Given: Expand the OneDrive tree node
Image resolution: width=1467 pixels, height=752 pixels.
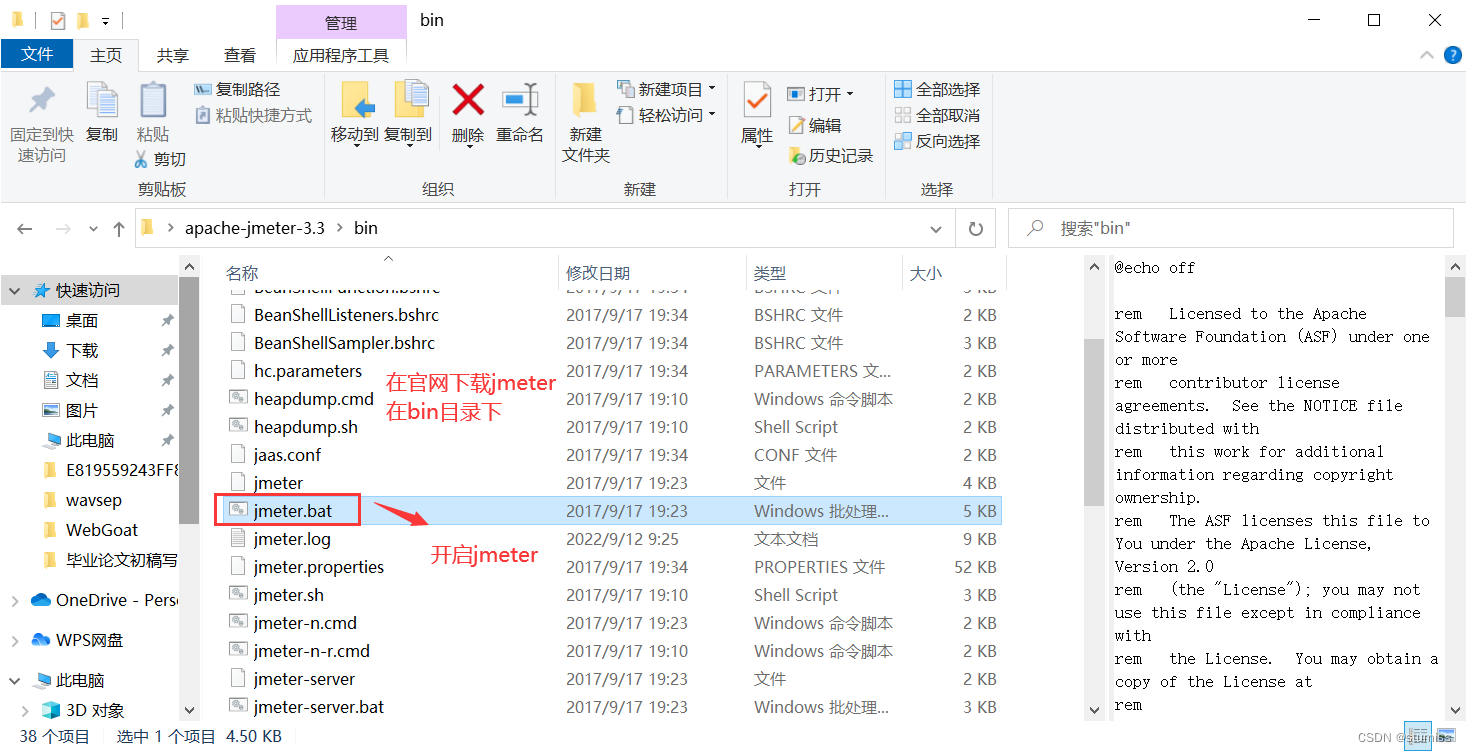Looking at the screenshot, I should (x=15, y=601).
